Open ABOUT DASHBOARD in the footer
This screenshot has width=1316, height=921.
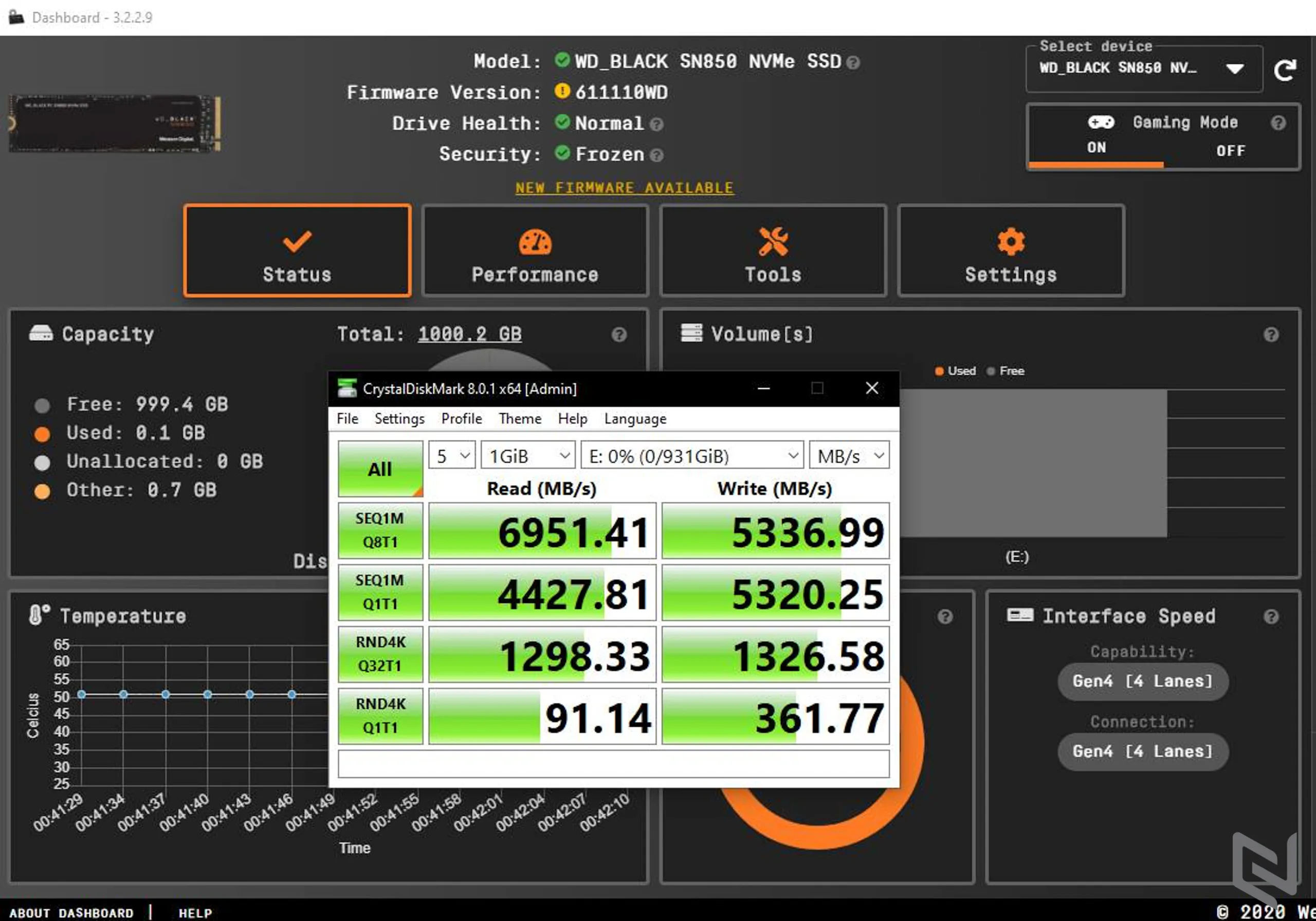71,912
